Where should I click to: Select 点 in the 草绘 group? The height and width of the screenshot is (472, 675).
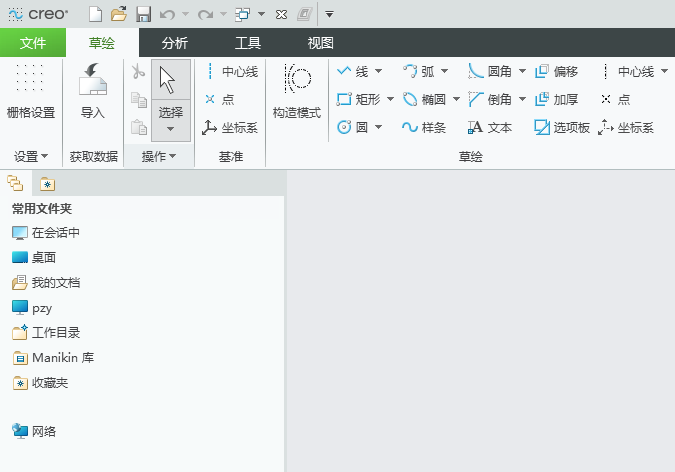616,99
